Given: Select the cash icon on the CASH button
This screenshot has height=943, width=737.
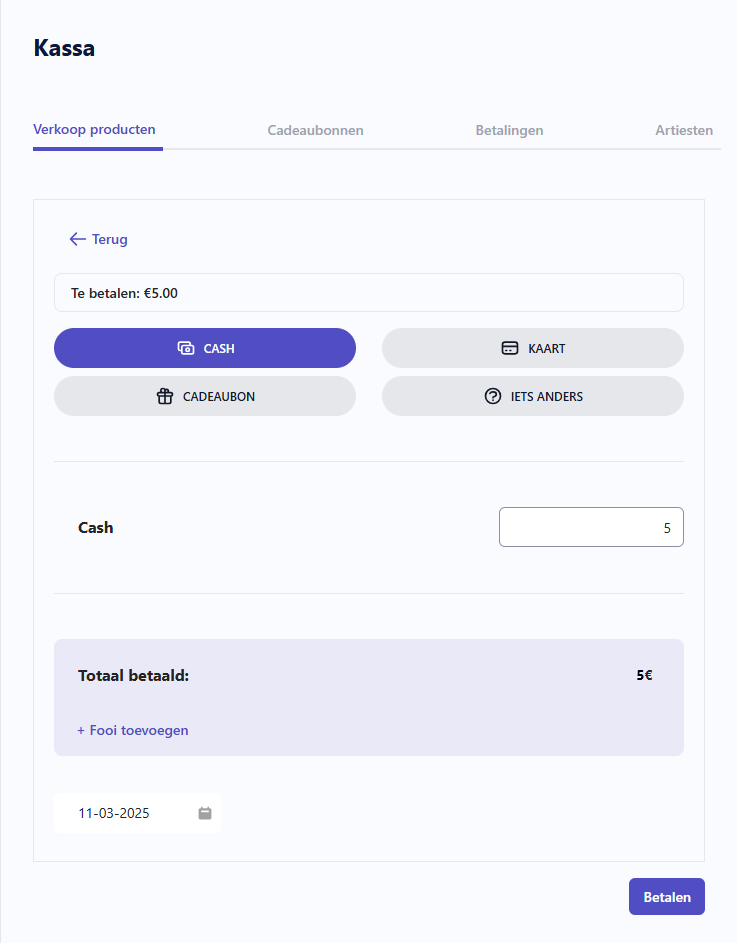Looking at the screenshot, I should pyautogui.click(x=184, y=348).
